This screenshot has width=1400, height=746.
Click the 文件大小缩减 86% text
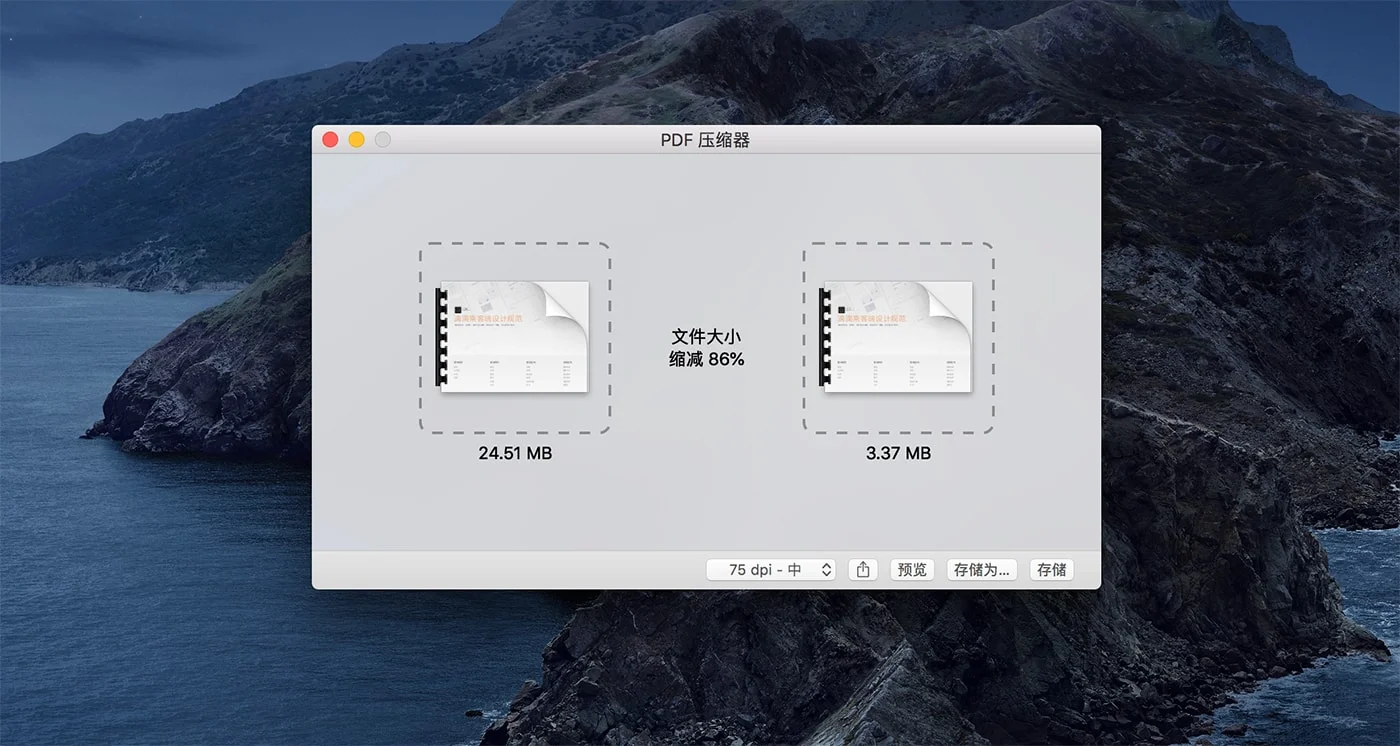704,348
